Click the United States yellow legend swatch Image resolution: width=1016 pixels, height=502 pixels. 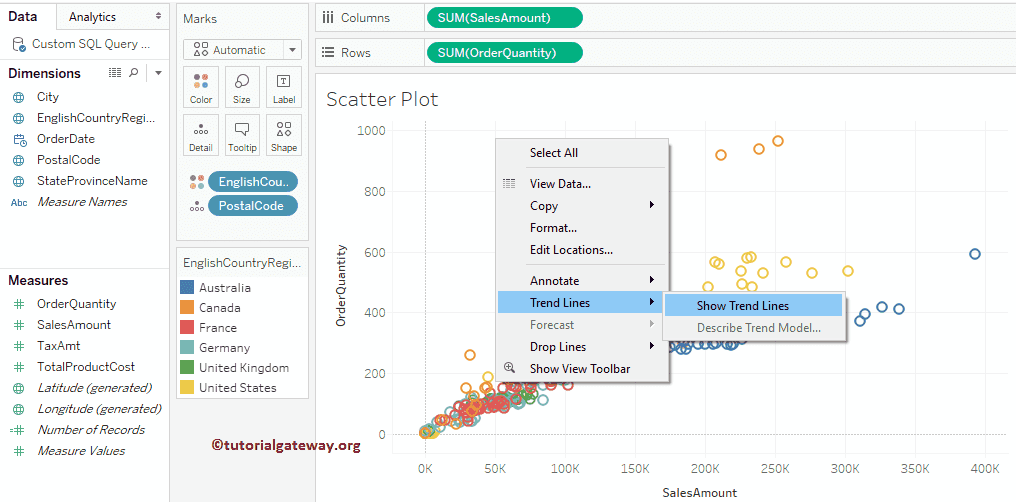click(x=187, y=388)
